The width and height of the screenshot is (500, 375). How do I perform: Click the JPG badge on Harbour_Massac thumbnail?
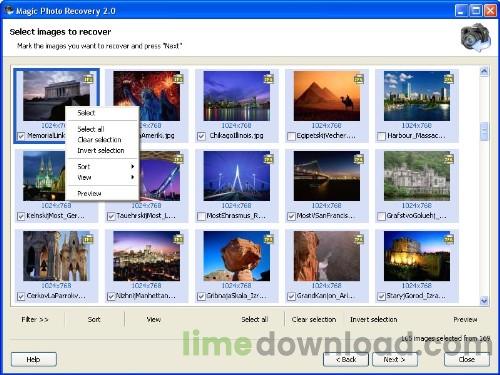point(448,79)
